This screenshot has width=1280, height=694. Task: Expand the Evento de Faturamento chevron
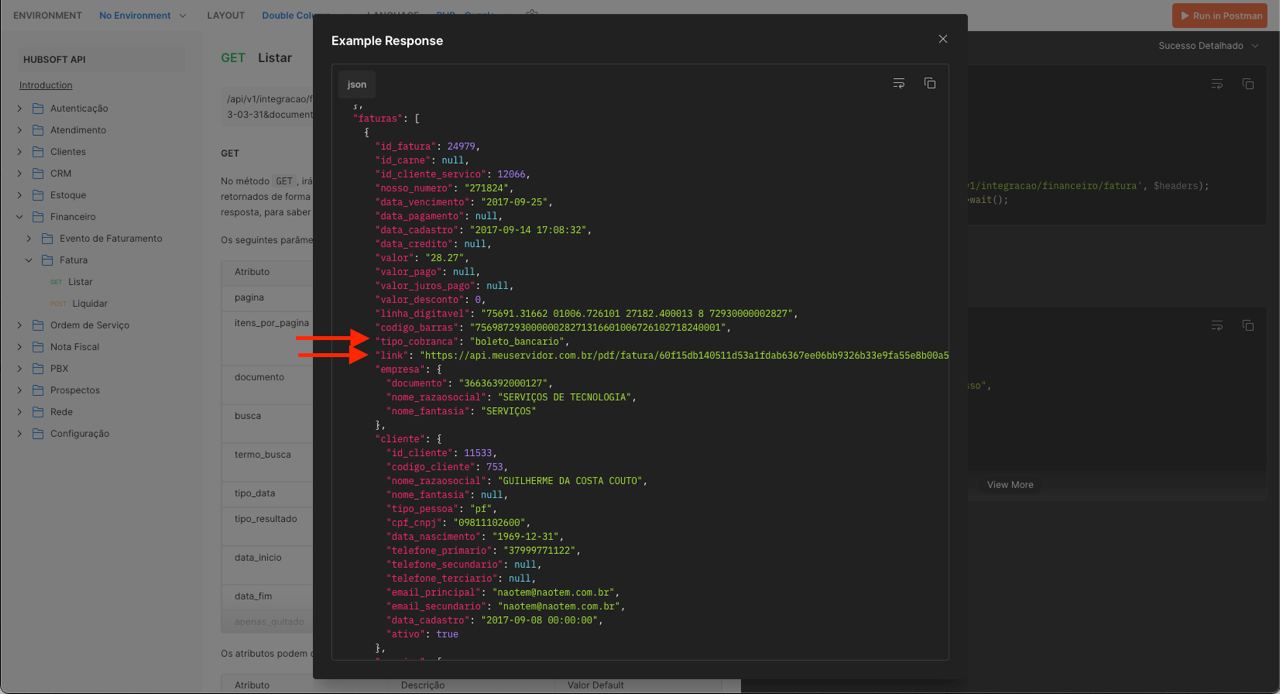(x=29, y=238)
